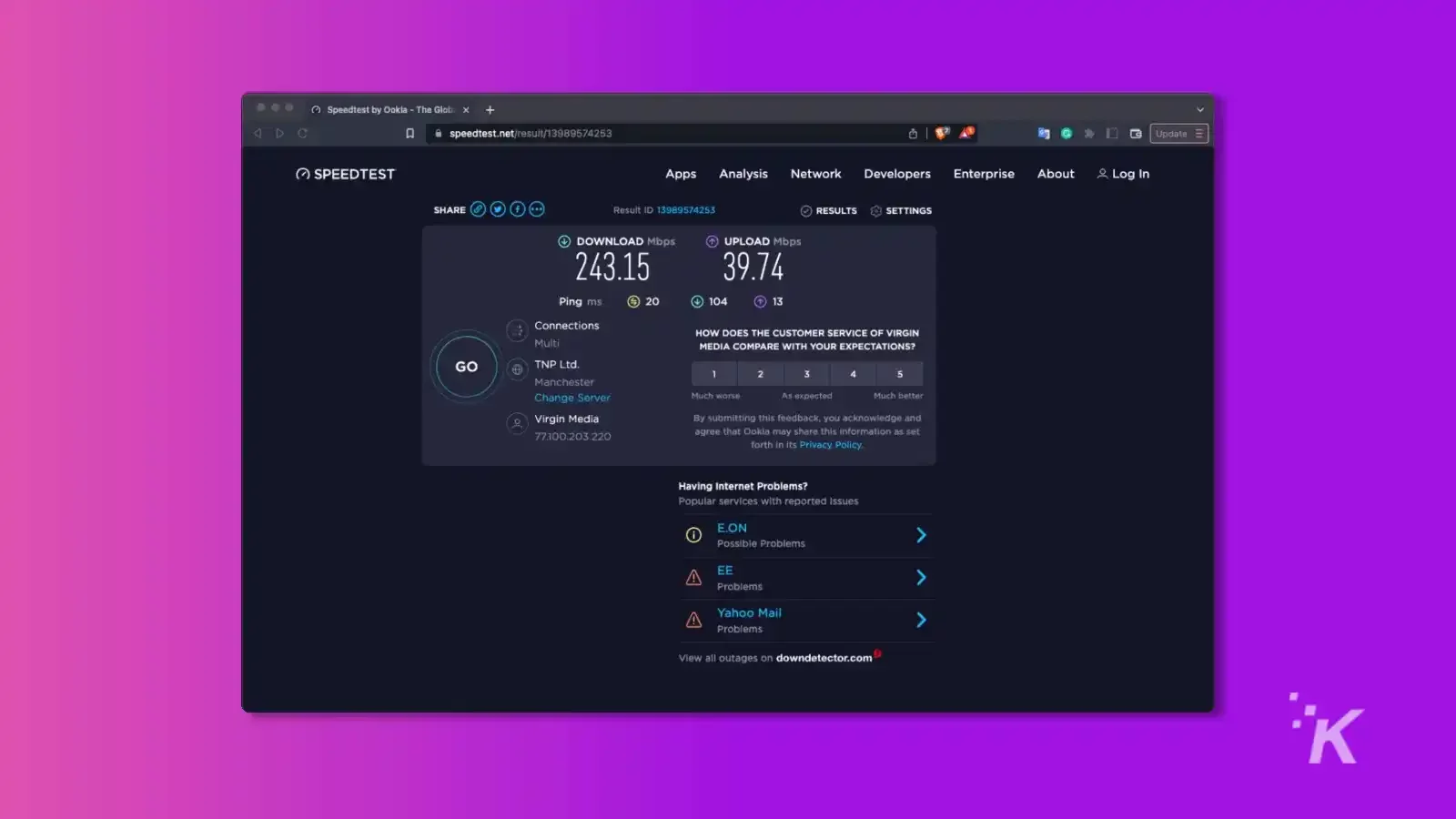
Task: Click the Grammarly extension icon
Action: (1067, 133)
